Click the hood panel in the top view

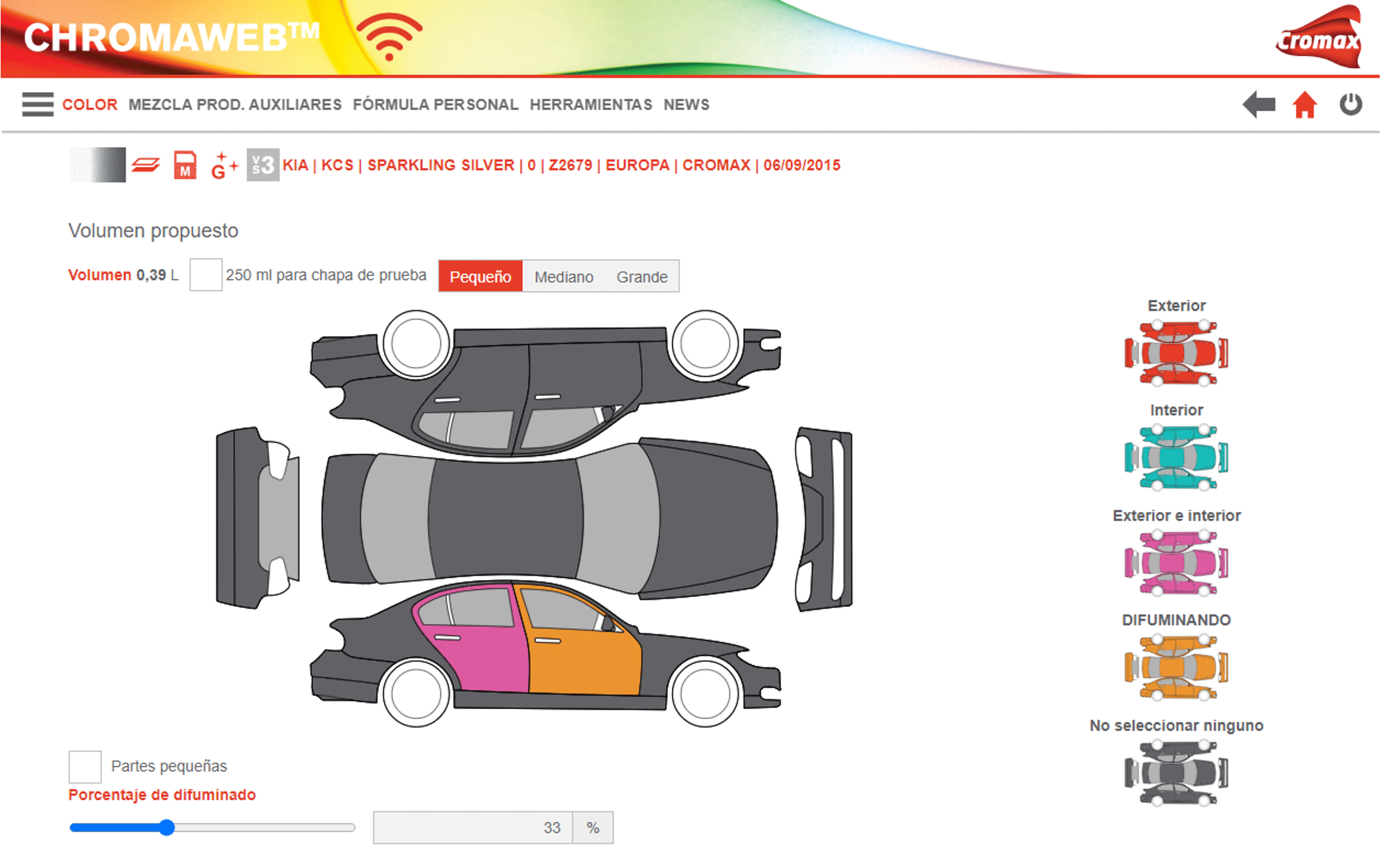[x=713, y=518]
